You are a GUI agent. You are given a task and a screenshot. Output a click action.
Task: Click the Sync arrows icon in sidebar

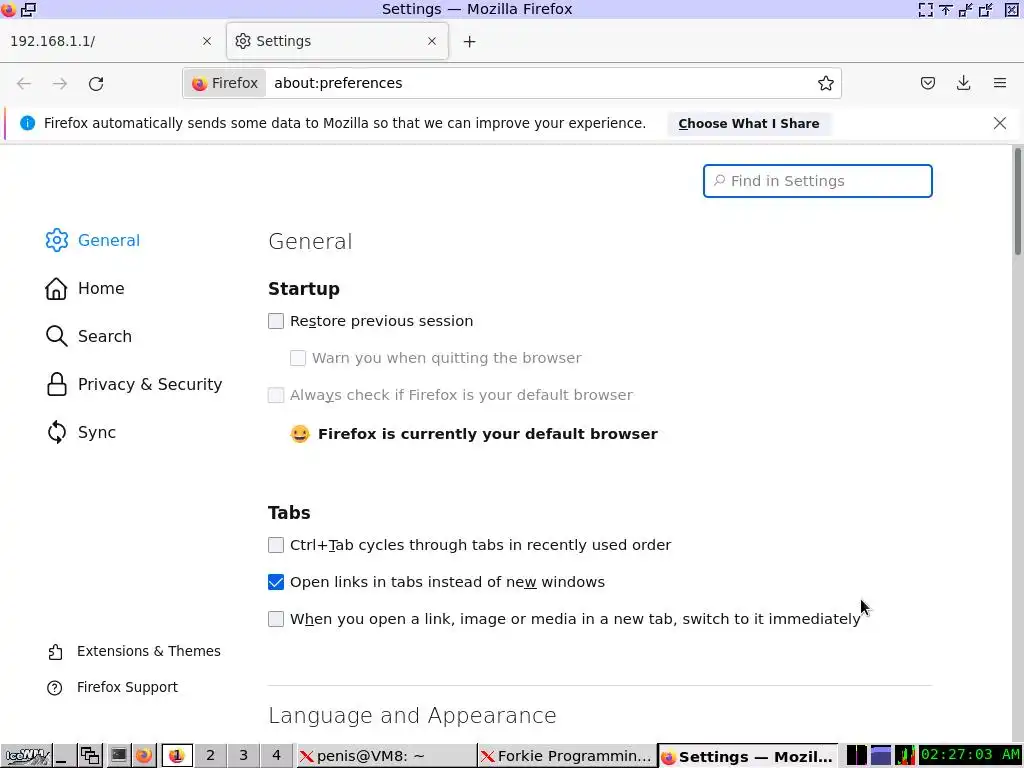(x=57, y=432)
